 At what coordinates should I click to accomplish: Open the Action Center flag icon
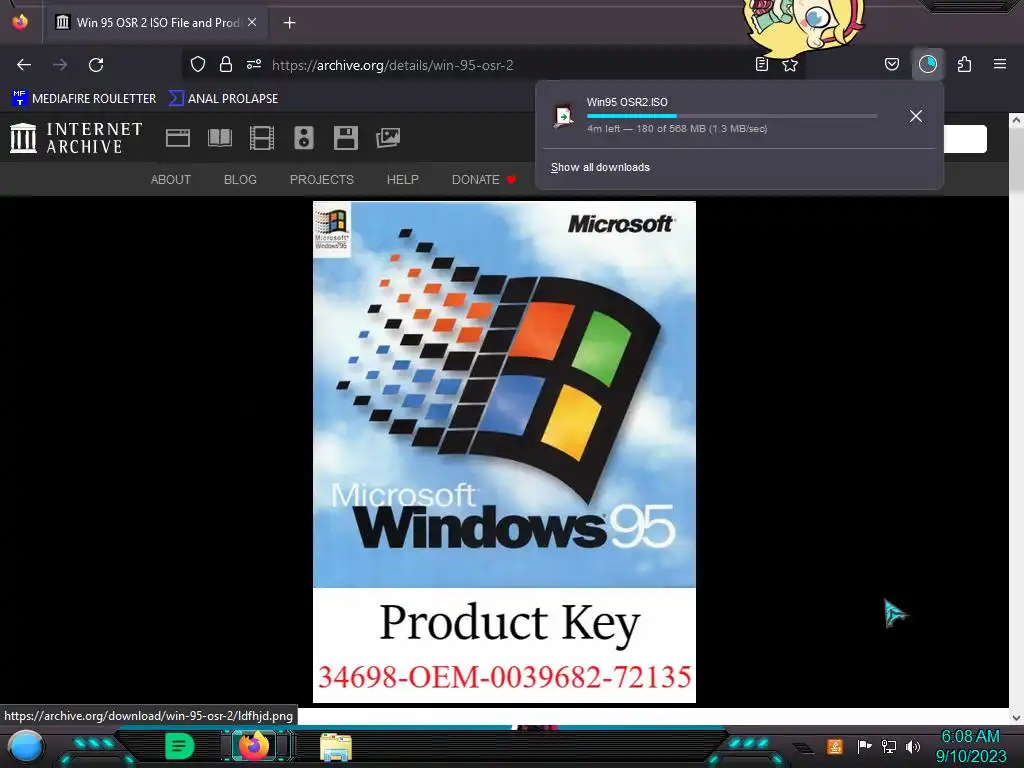864,746
